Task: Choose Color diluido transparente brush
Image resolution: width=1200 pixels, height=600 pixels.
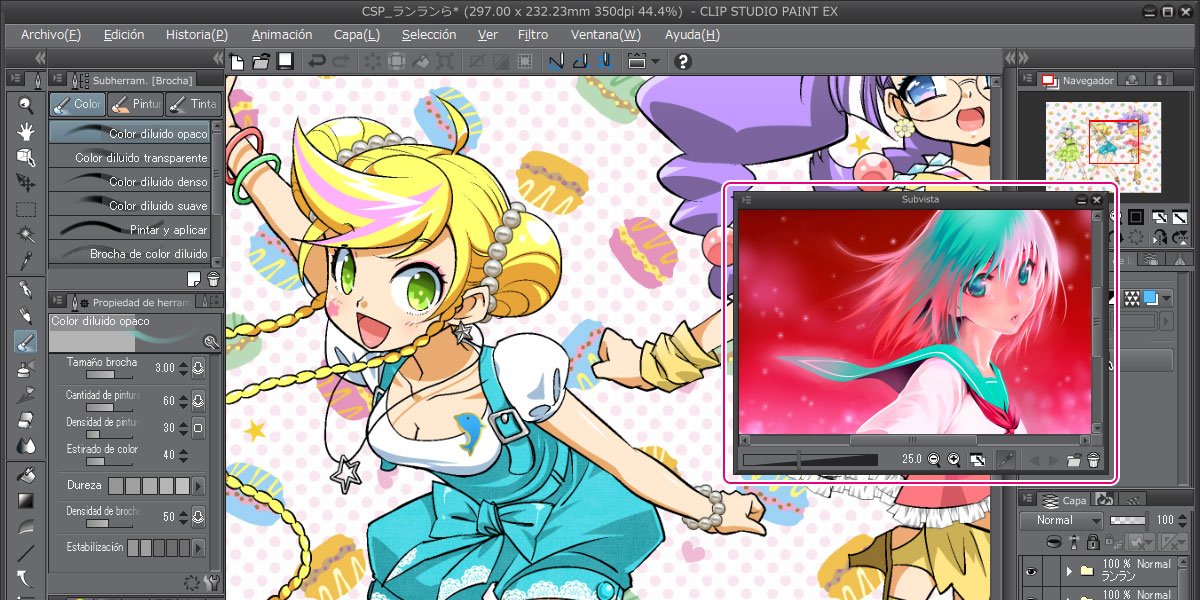Action: (x=130, y=157)
